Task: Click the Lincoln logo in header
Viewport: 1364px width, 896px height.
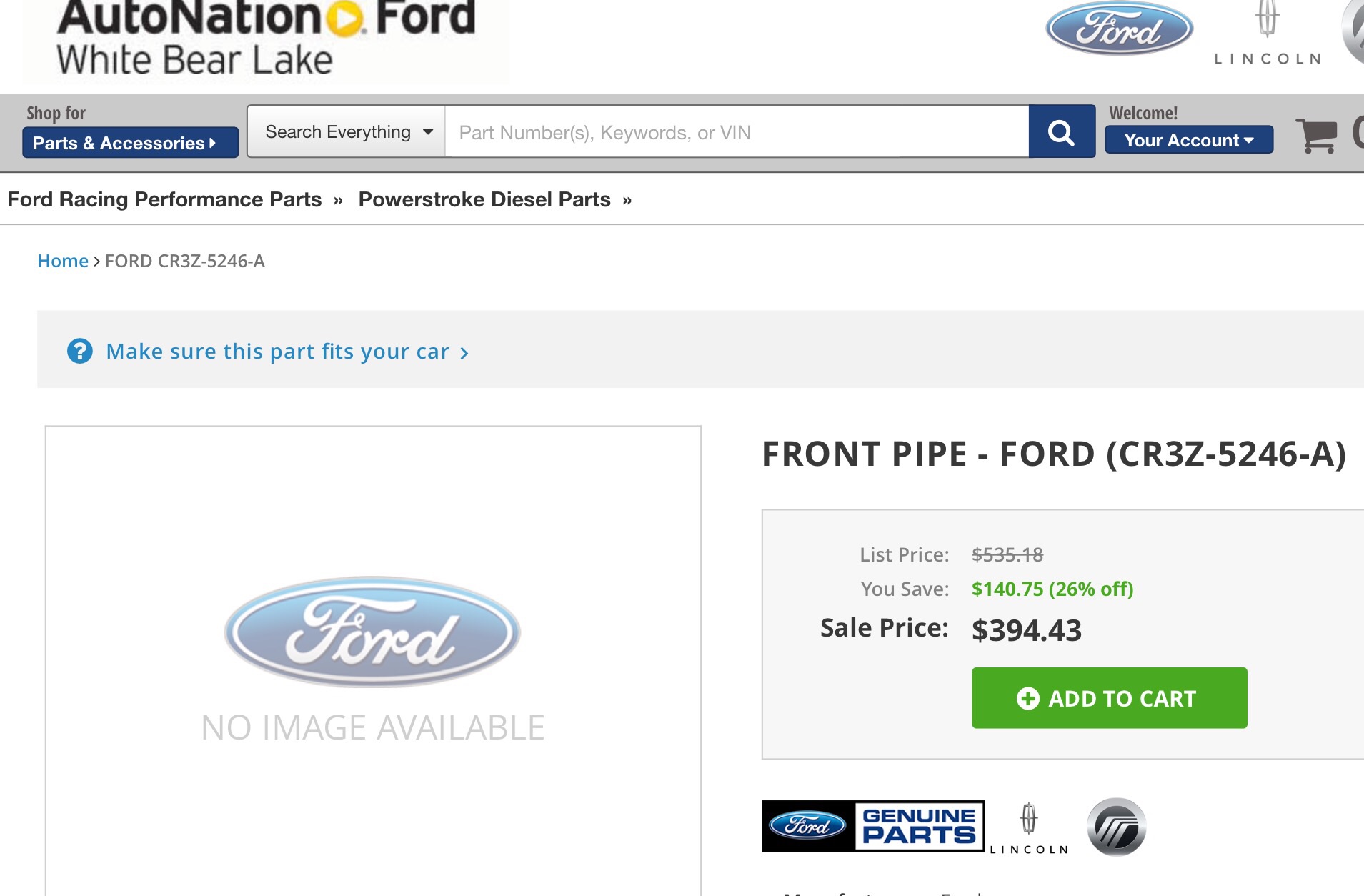Action: (x=1268, y=34)
